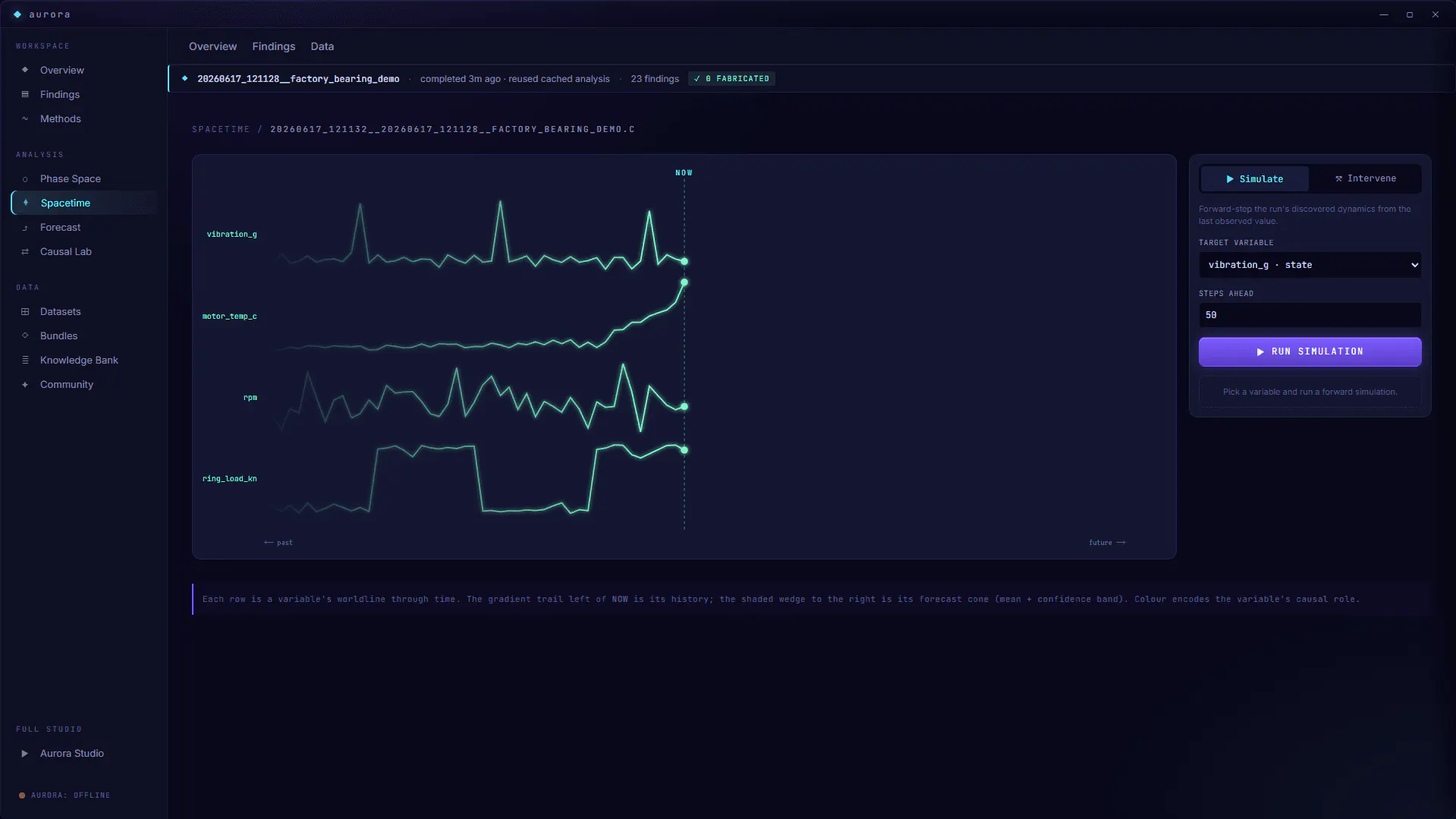Click the SPACETIME breadcrumb
1456x819 pixels.
(x=221, y=129)
